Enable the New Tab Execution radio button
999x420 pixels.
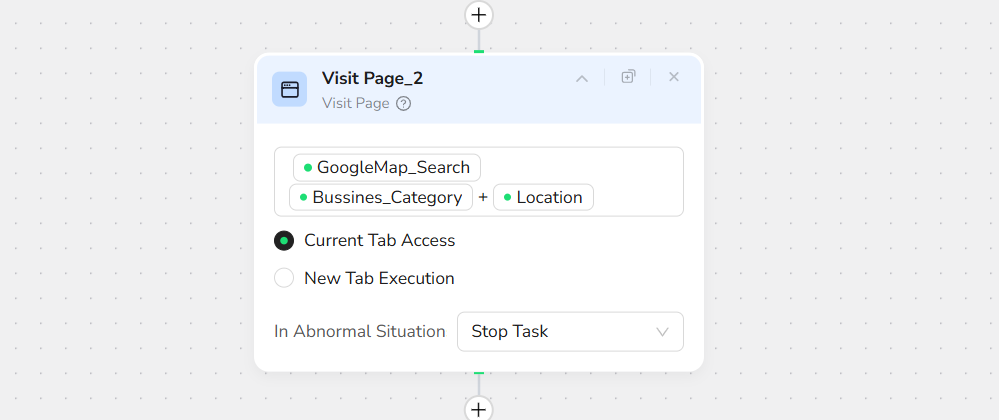pyautogui.click(x=284, y=279)
